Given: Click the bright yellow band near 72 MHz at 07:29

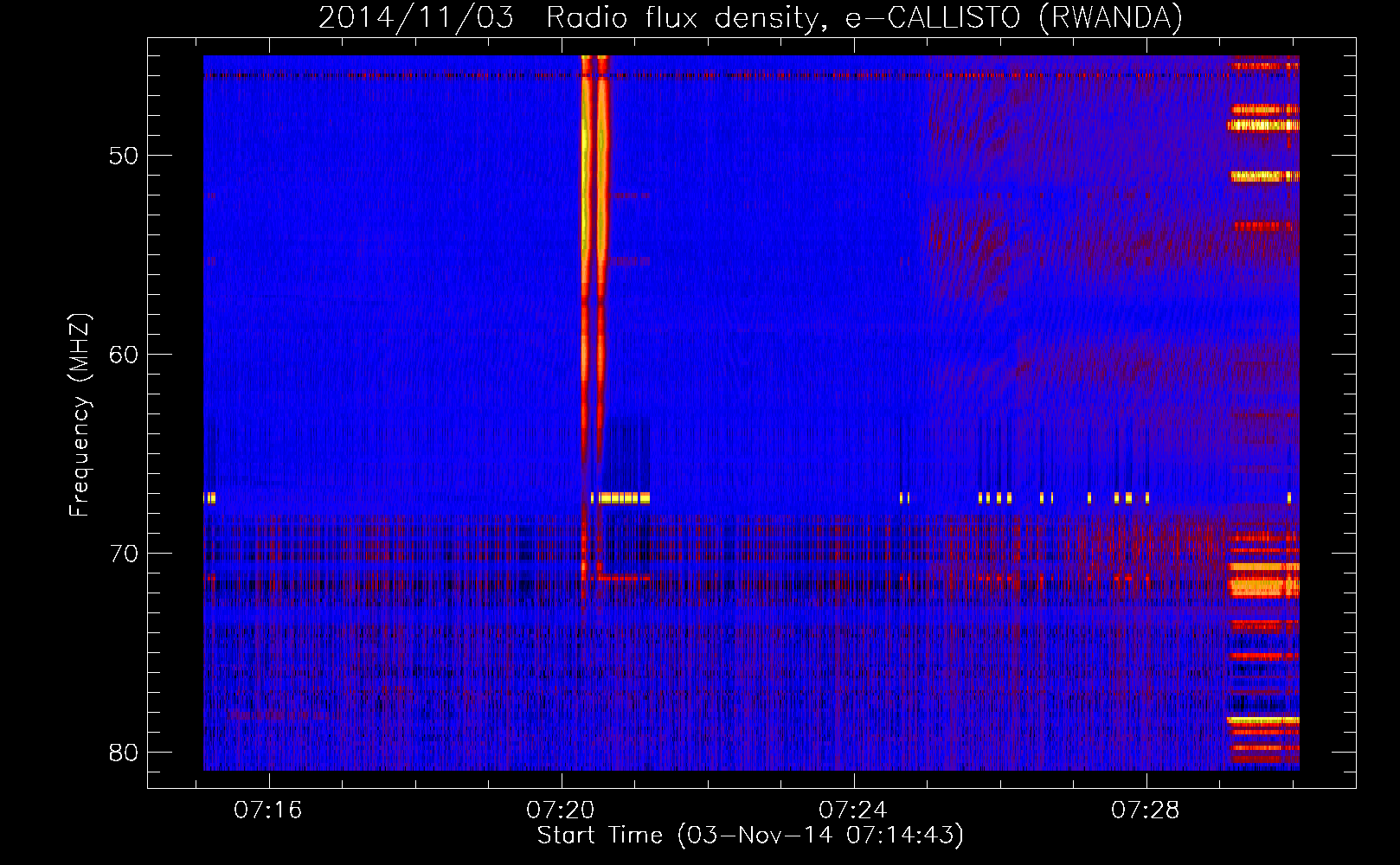Looking at the screenshot, I should [1263, 587].
